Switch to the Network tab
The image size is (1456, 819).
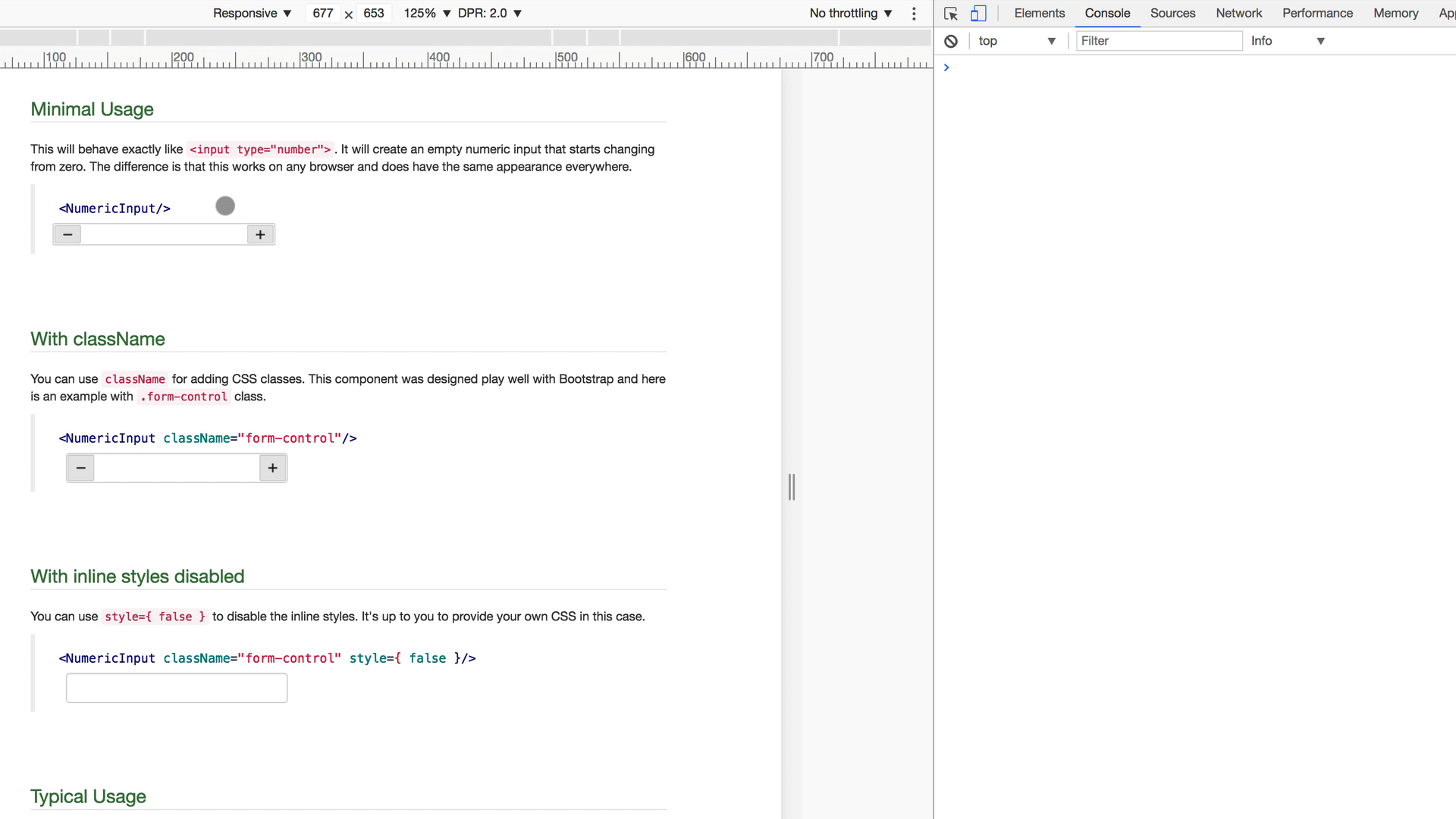(x=1238, y=14)
